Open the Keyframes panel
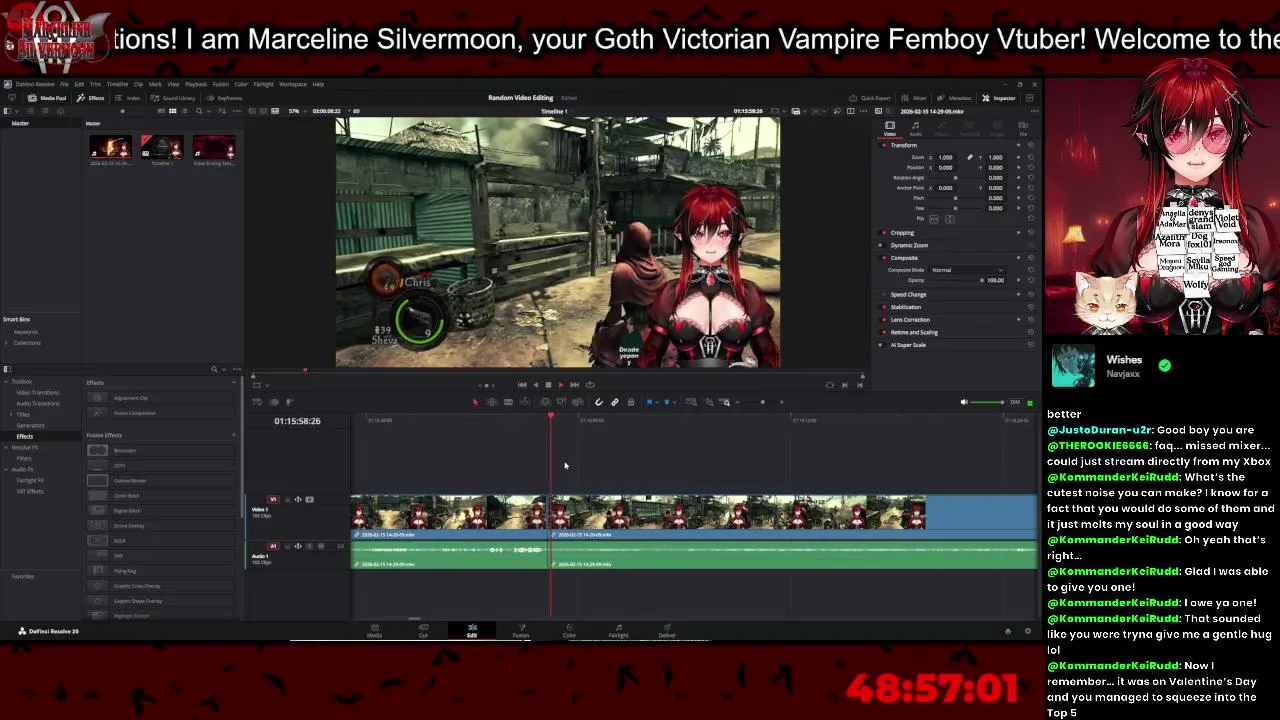The width and height of the screenshot is (1280, 720). (226, 98)
